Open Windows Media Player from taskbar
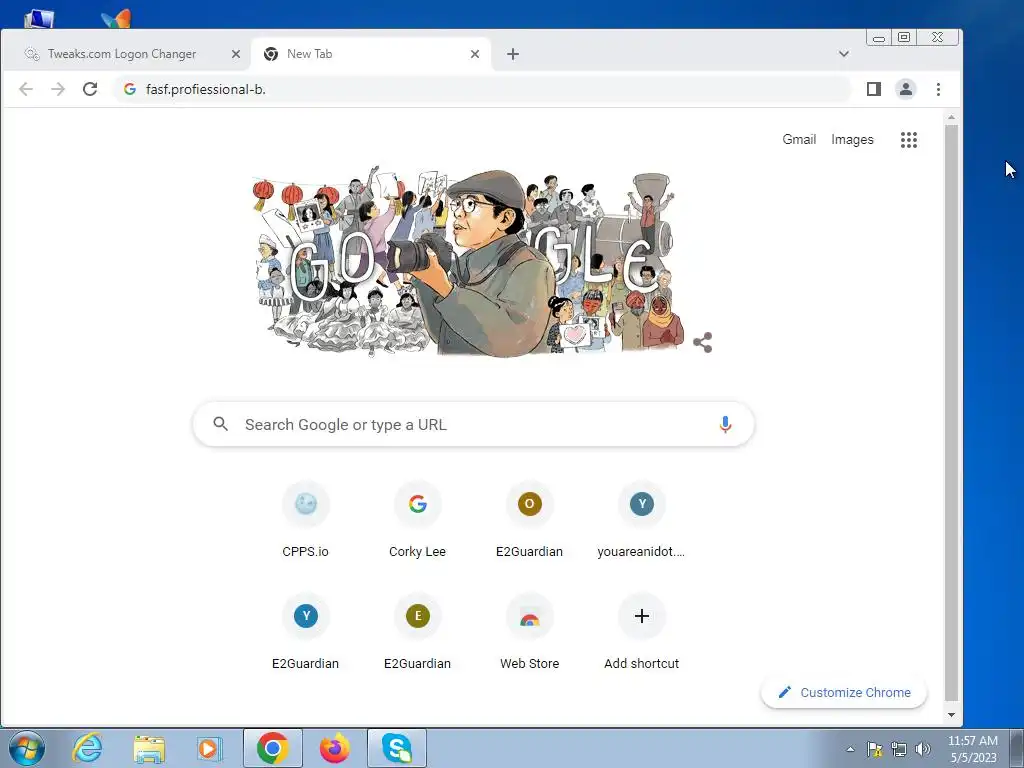 click(x=210, y=748)
